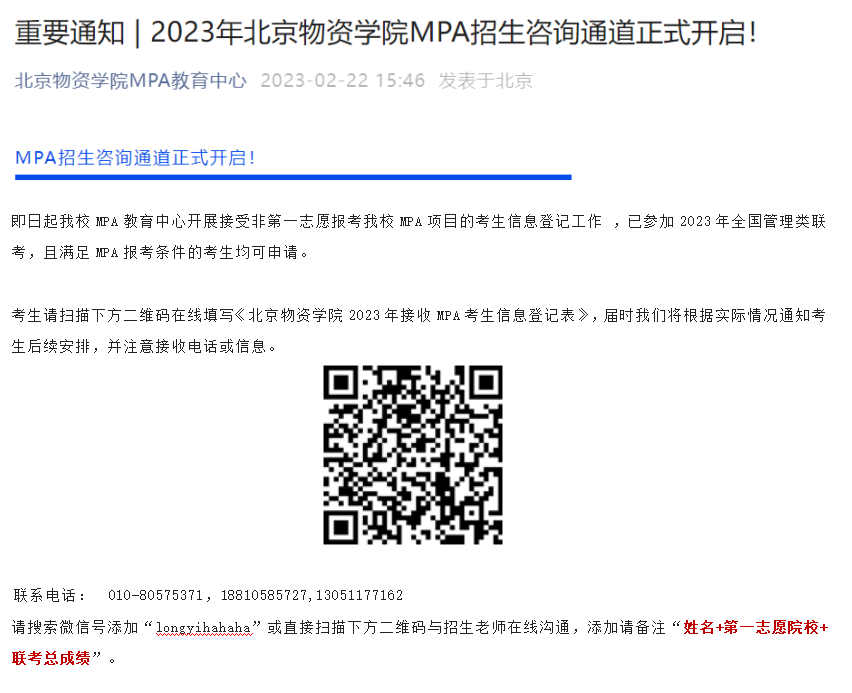Click the top-left finder square of QR code
This screenshot has width=852, height=693.
[341, 383]
